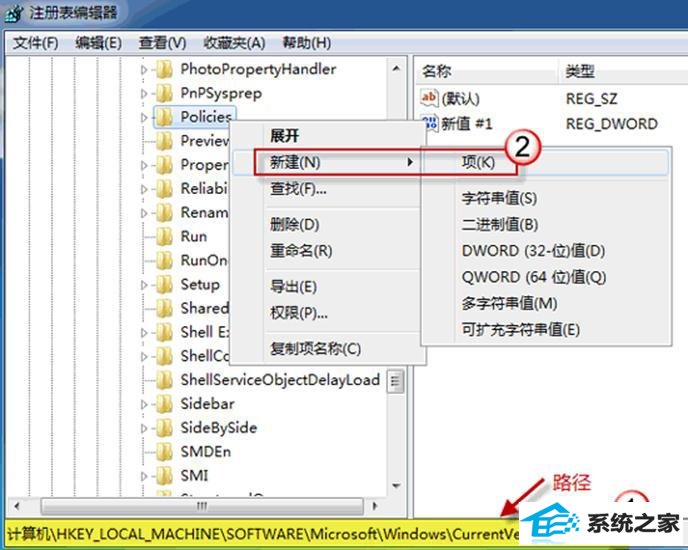Expand the Sidebar key
Image resolution: width=688 pixels, height=550 pixels.
pyautogui.click(x=144, y=404)
